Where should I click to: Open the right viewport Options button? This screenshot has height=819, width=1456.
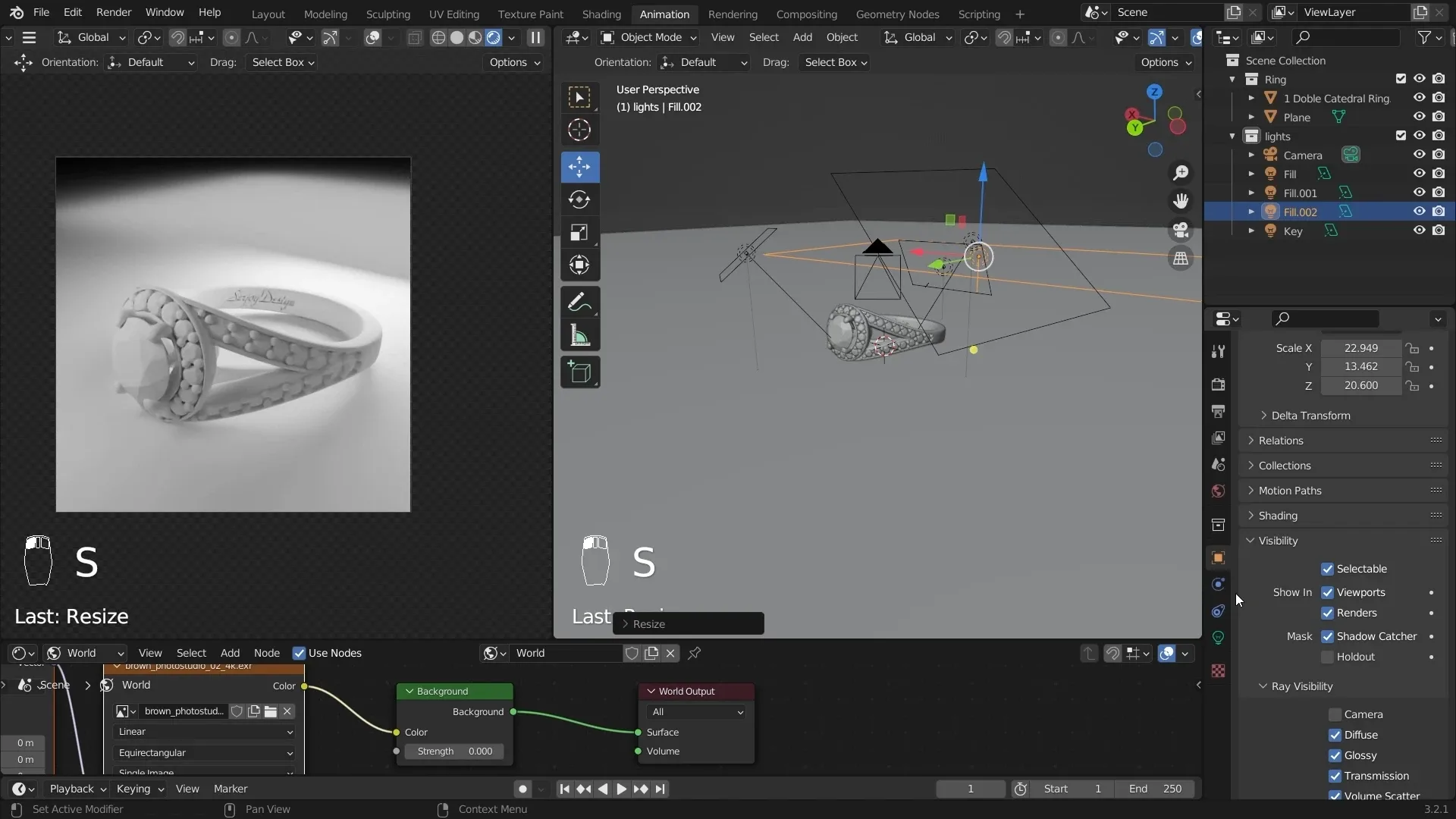click(1166, 62)
